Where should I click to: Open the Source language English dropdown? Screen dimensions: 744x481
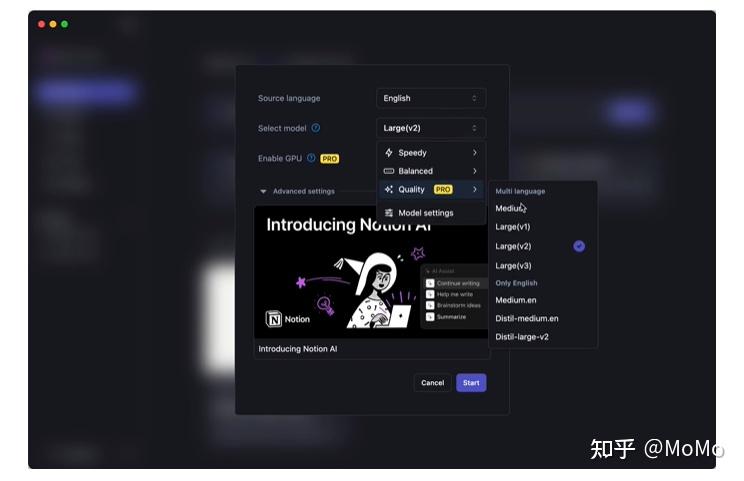[431, 98]
